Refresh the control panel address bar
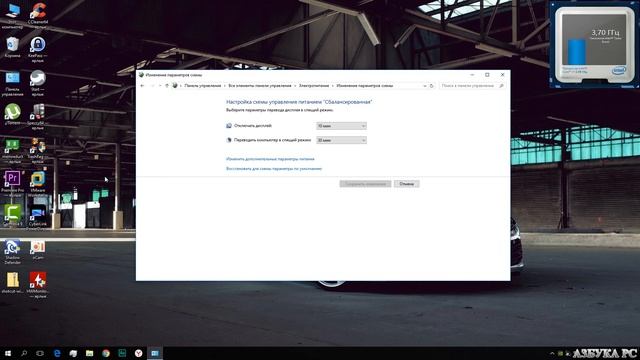 point(431,86)
